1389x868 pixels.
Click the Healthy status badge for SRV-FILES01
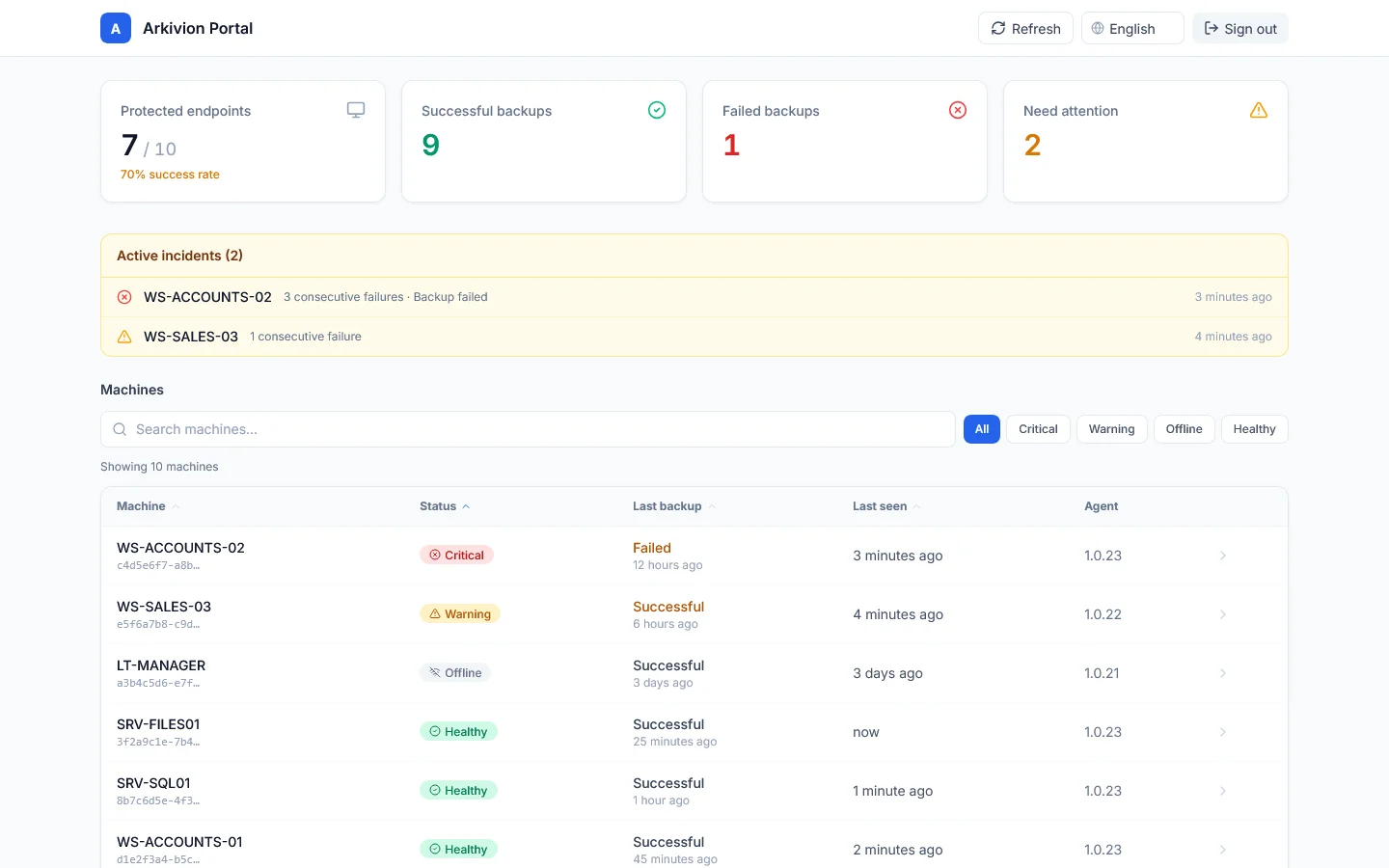point(459,732)
